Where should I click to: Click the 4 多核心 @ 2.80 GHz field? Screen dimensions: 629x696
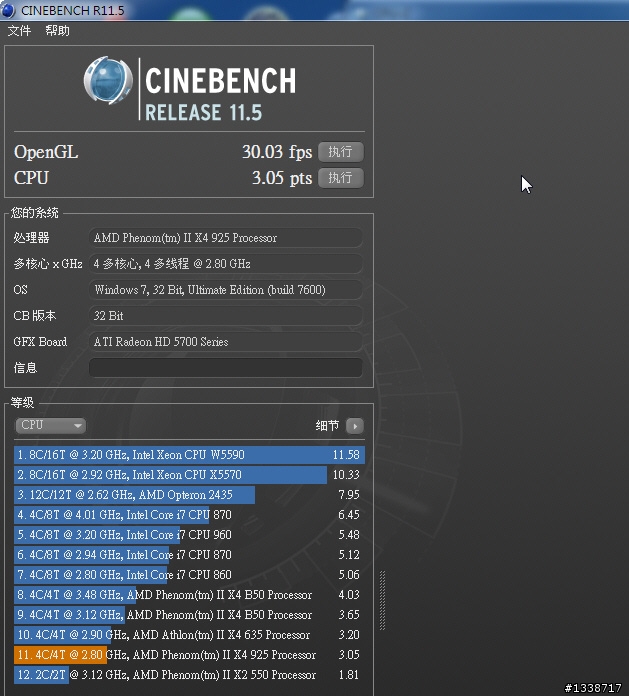click(x=225, y=264)
